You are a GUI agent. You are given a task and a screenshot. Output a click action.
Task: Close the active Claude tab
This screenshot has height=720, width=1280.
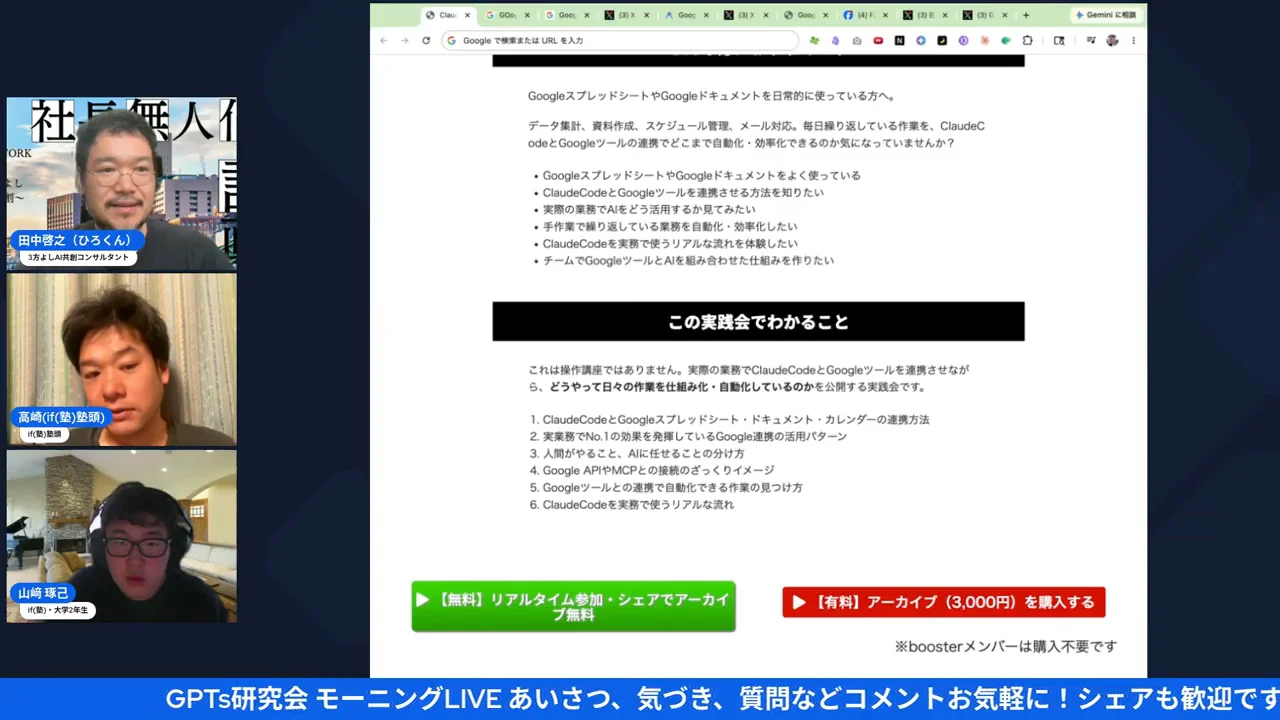467,15
